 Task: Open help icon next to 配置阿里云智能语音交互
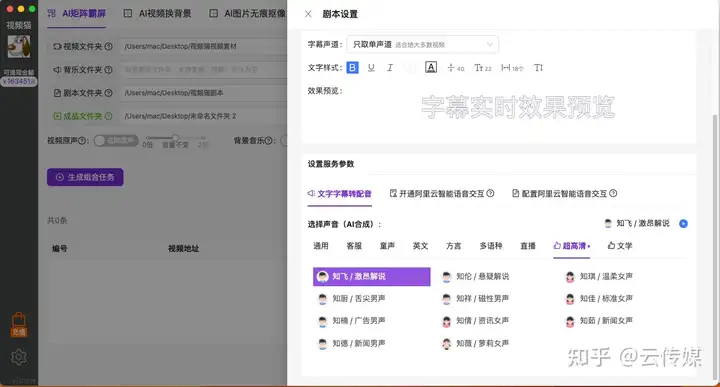(613, 194)
